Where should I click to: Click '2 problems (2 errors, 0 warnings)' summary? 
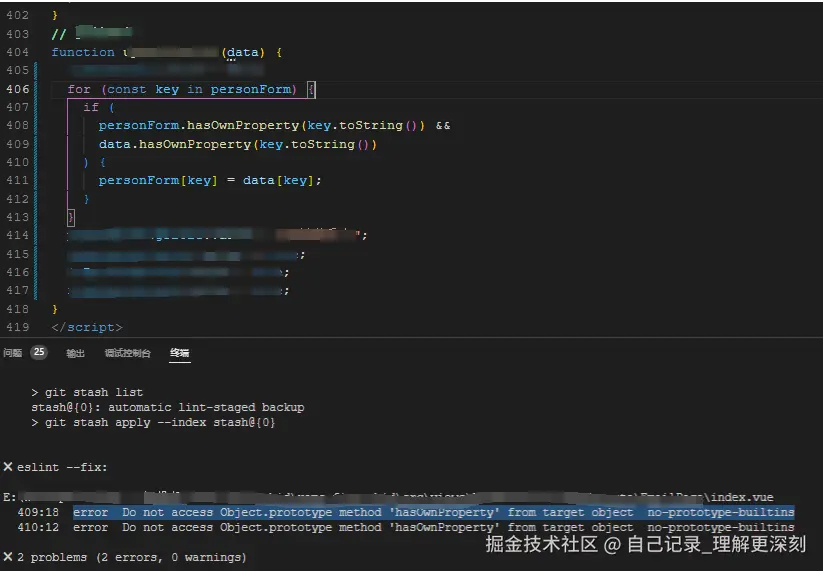132,557
